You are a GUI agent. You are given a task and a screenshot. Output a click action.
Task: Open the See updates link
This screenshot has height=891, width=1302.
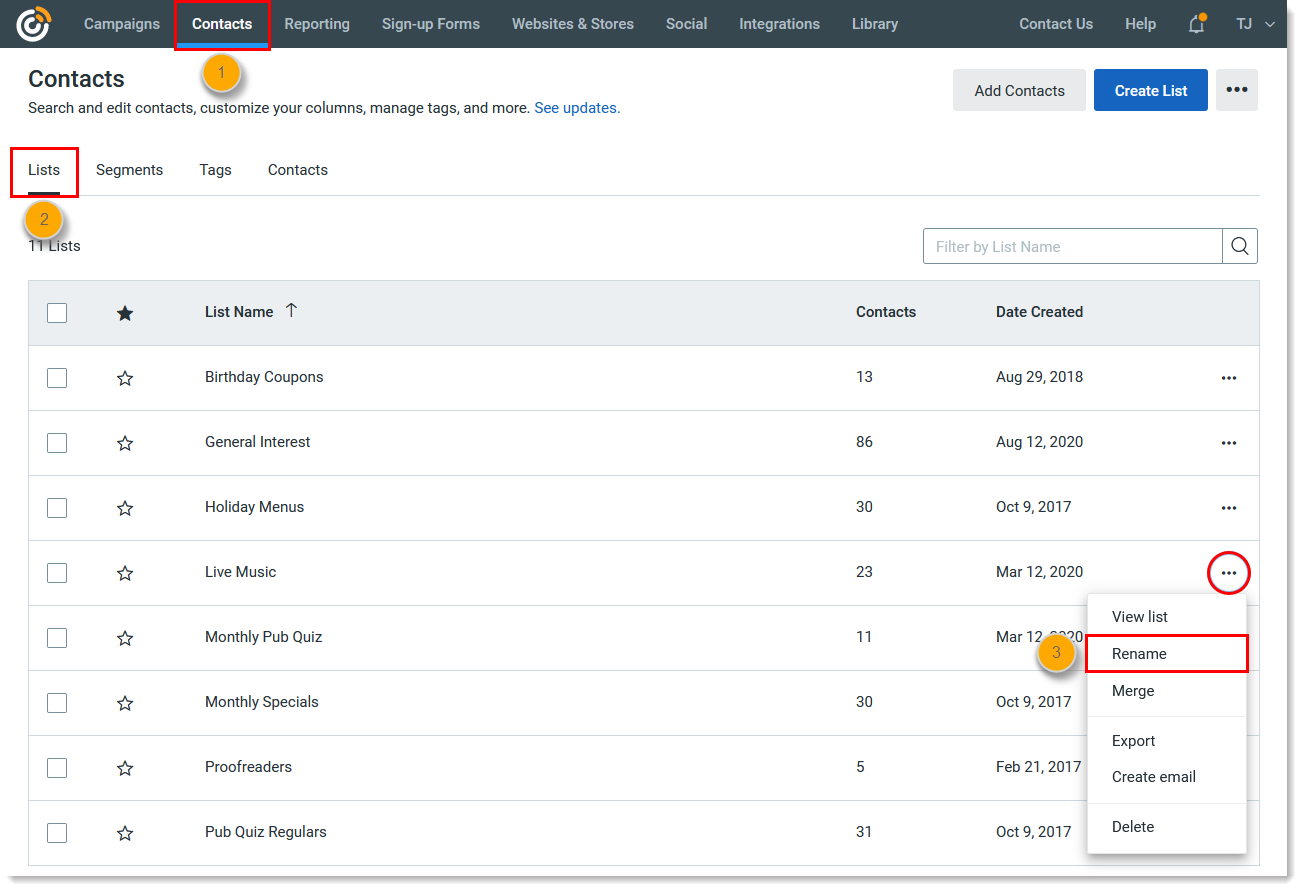point(576,108)
